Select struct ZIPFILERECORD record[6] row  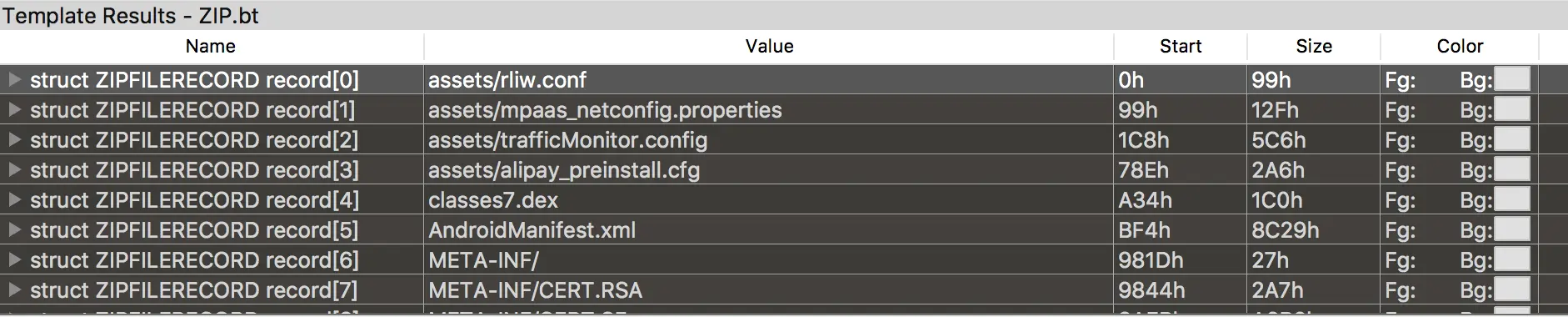point(784,260)
